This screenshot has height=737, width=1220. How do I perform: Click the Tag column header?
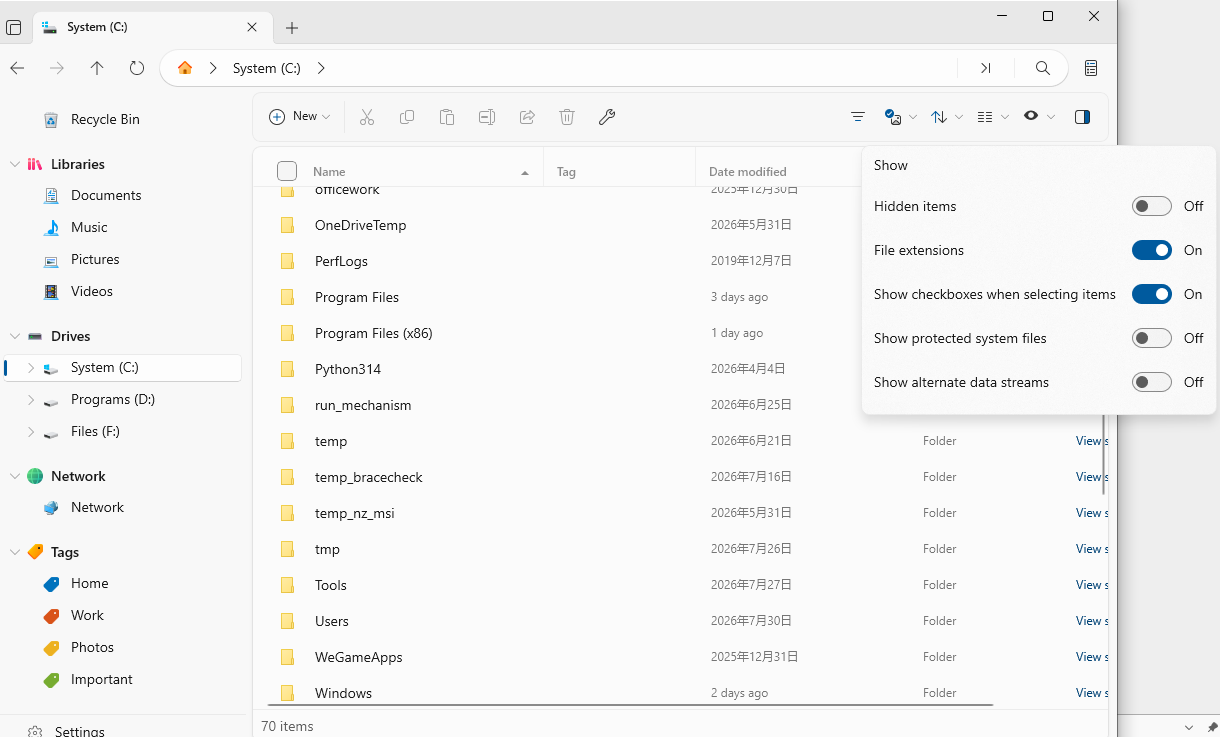click(x=620, y=171)
